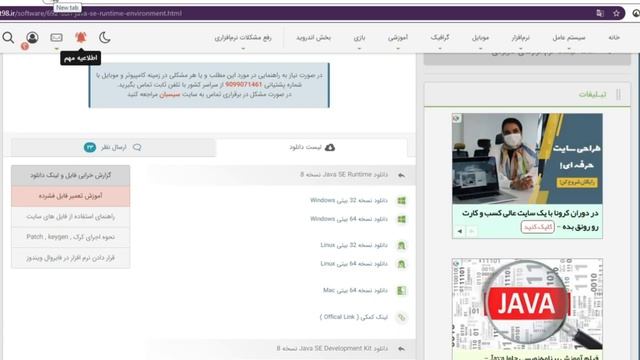The width and height of the screenshot is (640, 360).
Task: Bookmark this page with the star icon
Action: (616, 13)
